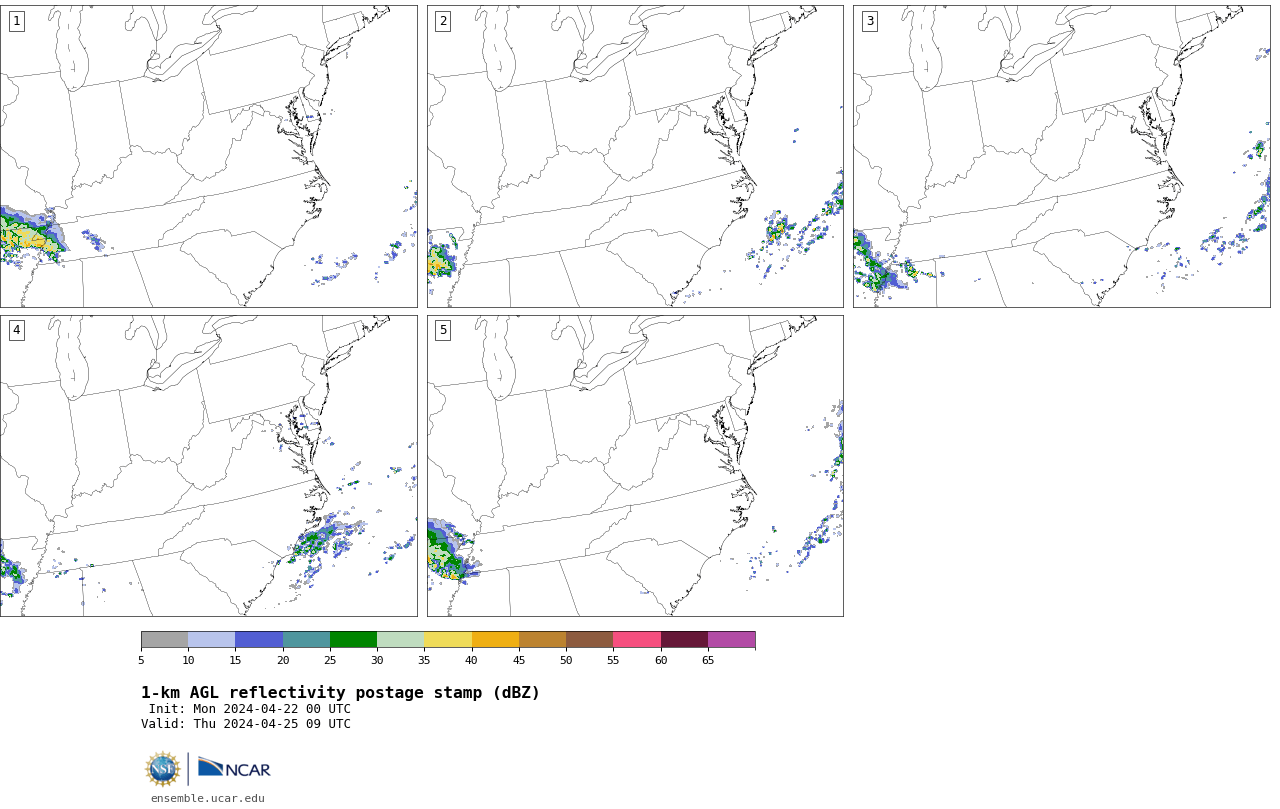Open ensemble member 3 map thumbnail

tap(1061, 156)
